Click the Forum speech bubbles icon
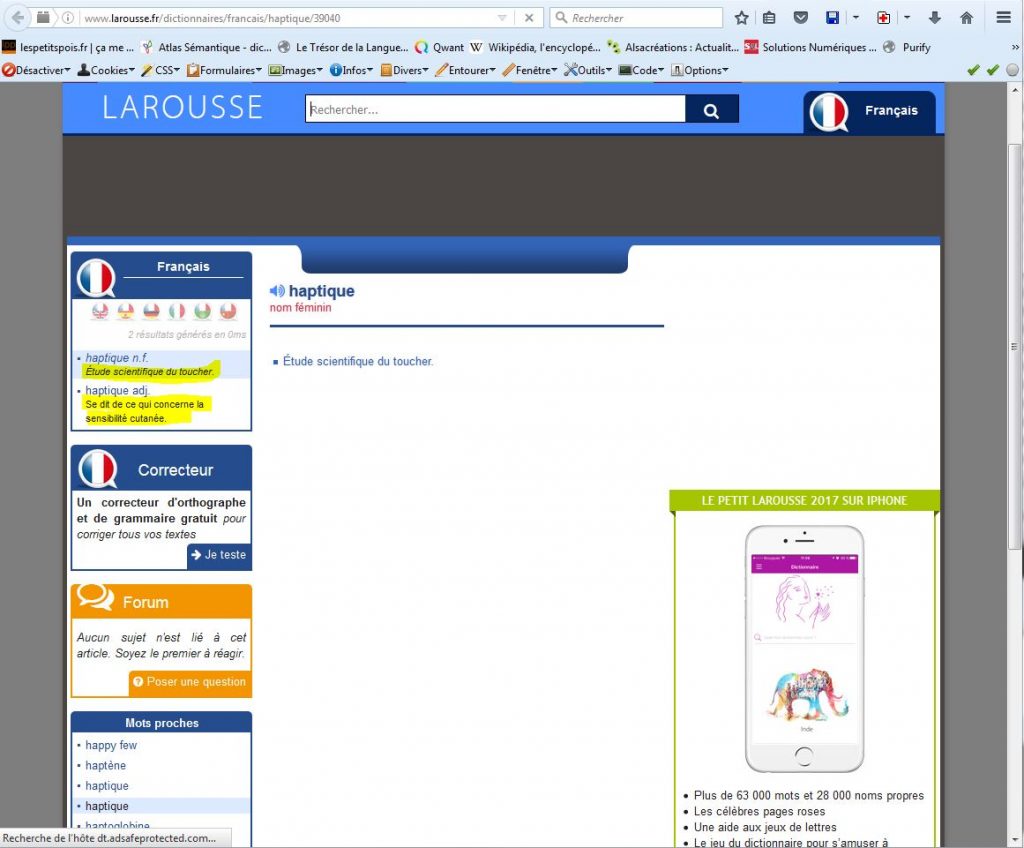Image resolution: width=1024 pixels, height=848 pixels. pos(95,597)
